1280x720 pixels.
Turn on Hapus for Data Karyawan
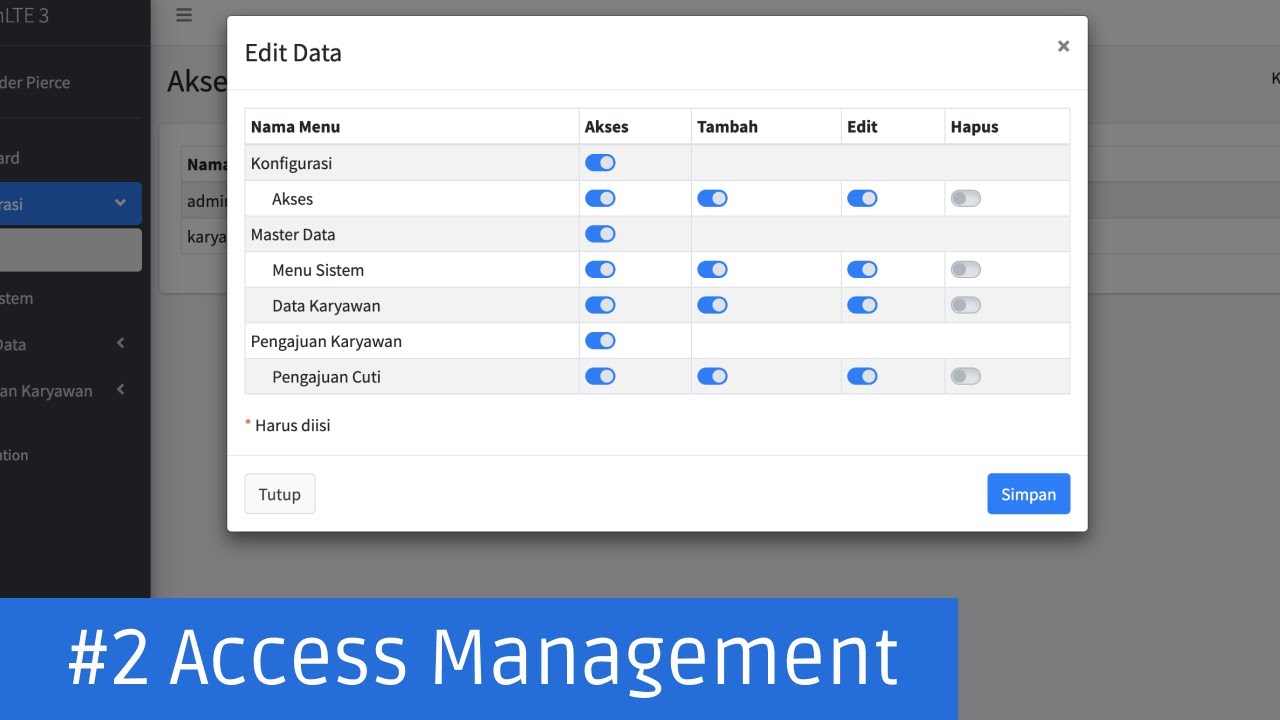click(x=966, y=306)
